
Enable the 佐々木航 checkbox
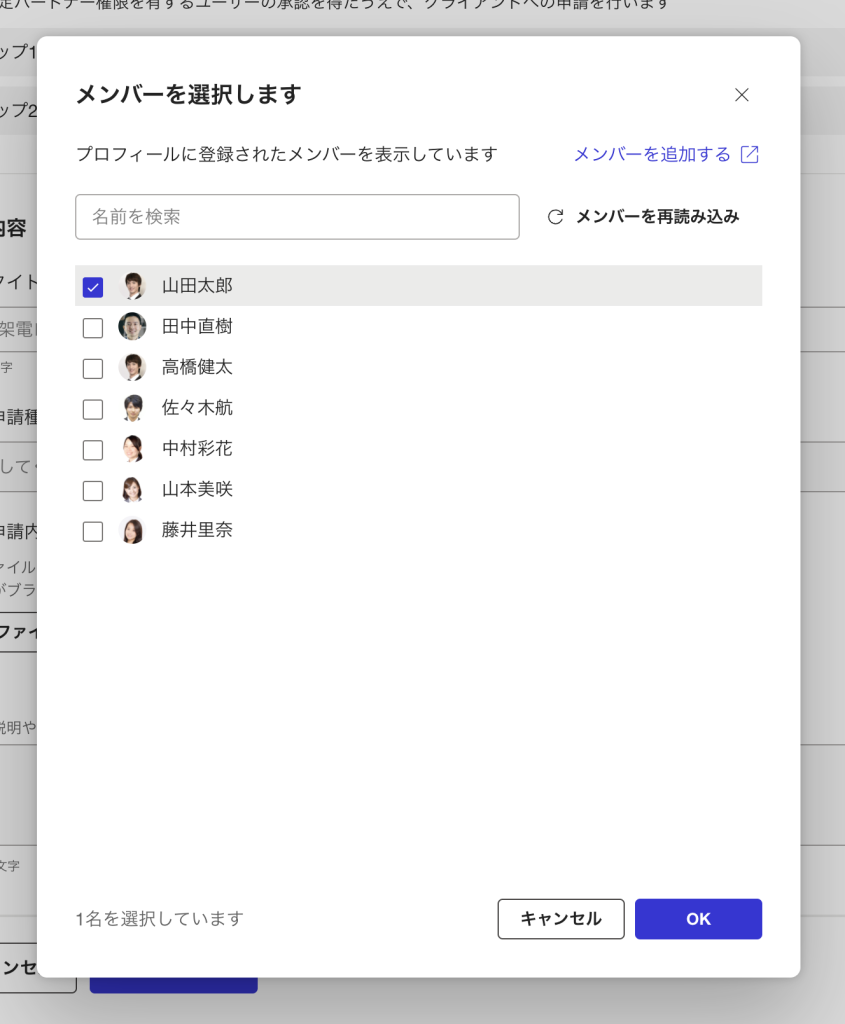(93, 410)
